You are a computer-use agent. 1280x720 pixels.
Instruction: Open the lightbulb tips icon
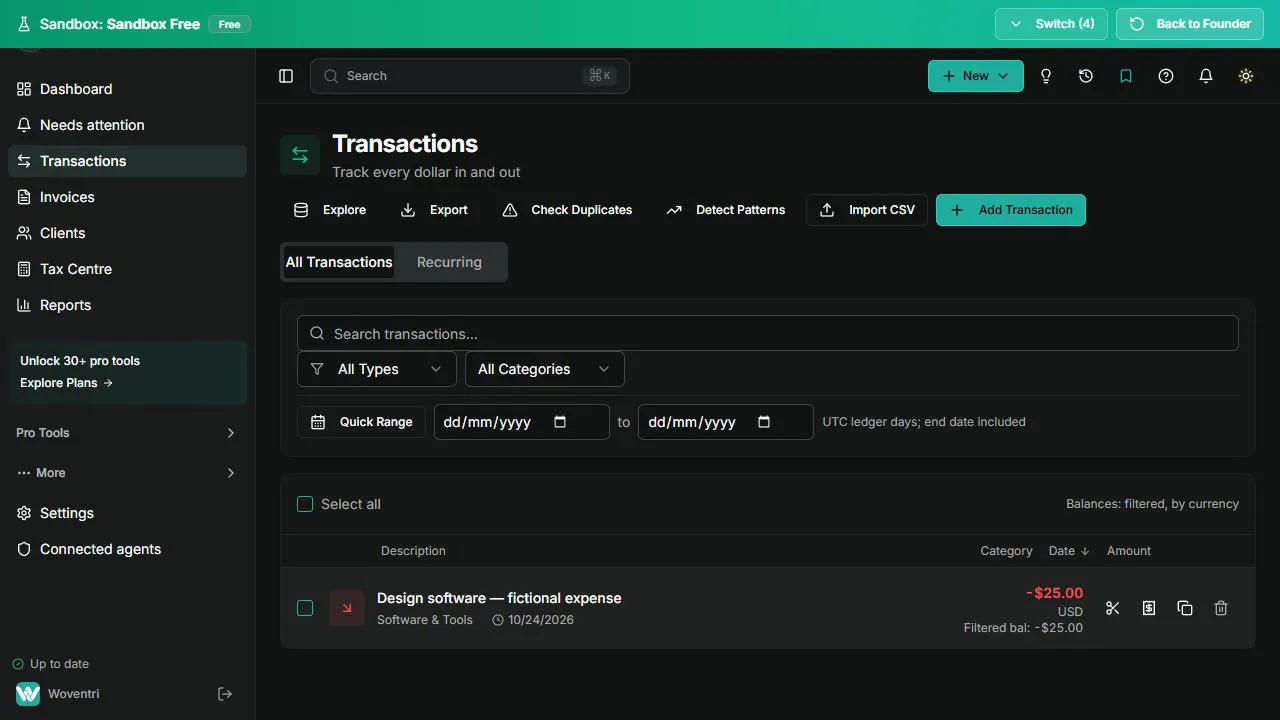[1046, 76]
